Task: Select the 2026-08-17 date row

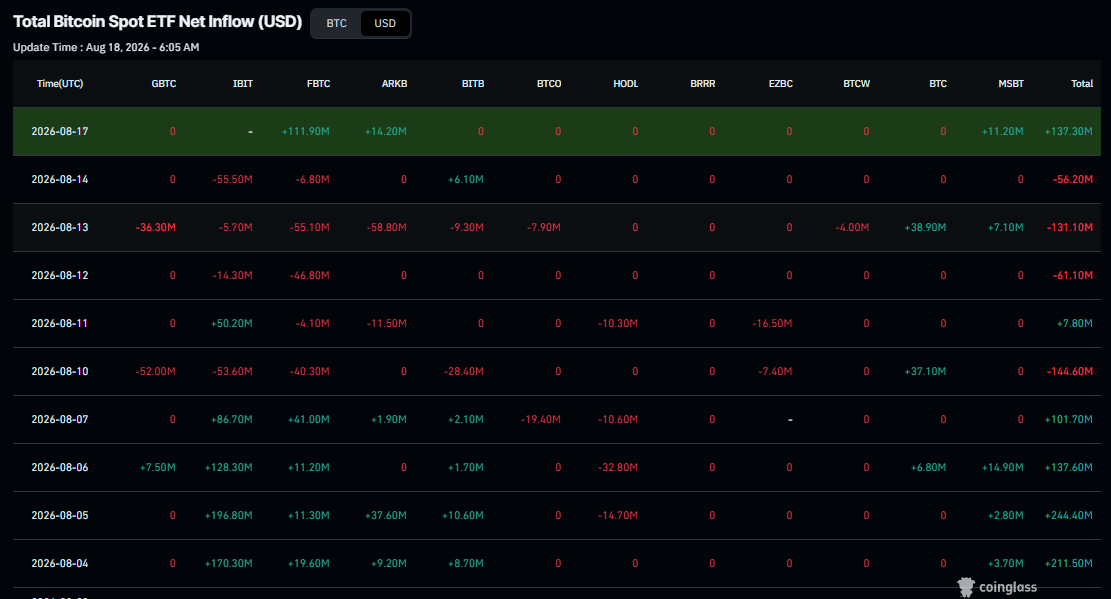Action: tap(556, 131)
